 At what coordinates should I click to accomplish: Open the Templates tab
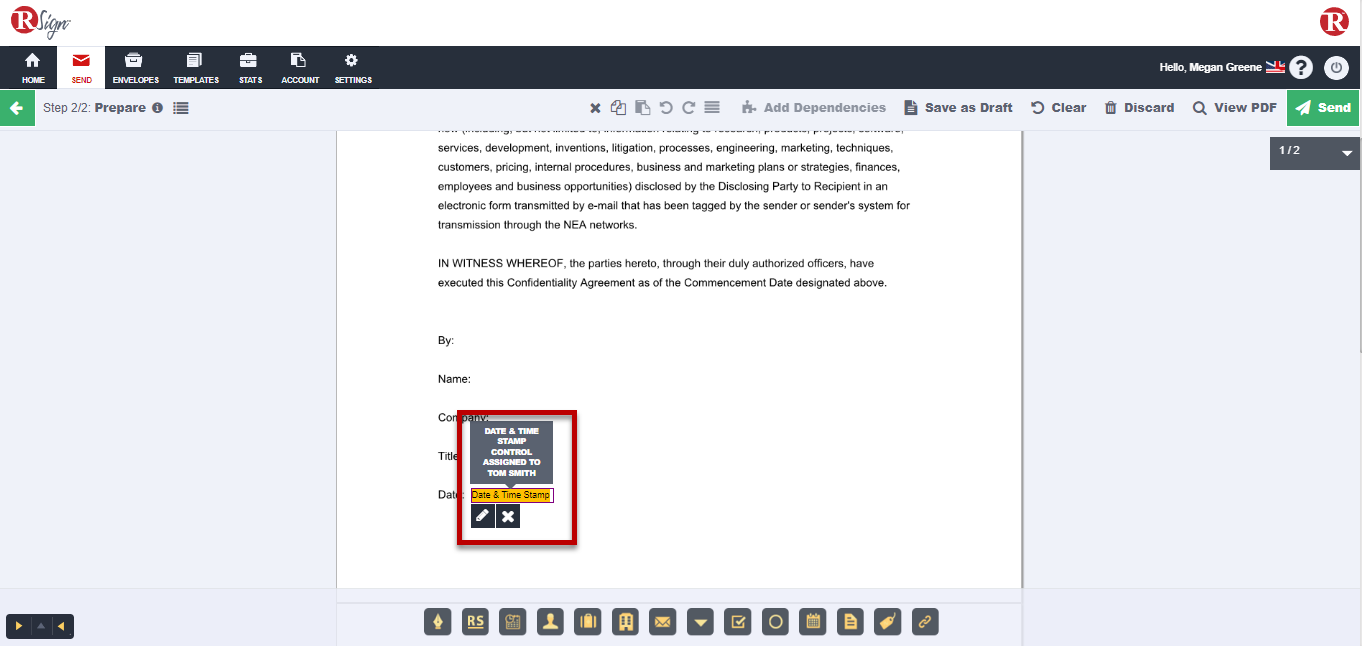(195, 68)
